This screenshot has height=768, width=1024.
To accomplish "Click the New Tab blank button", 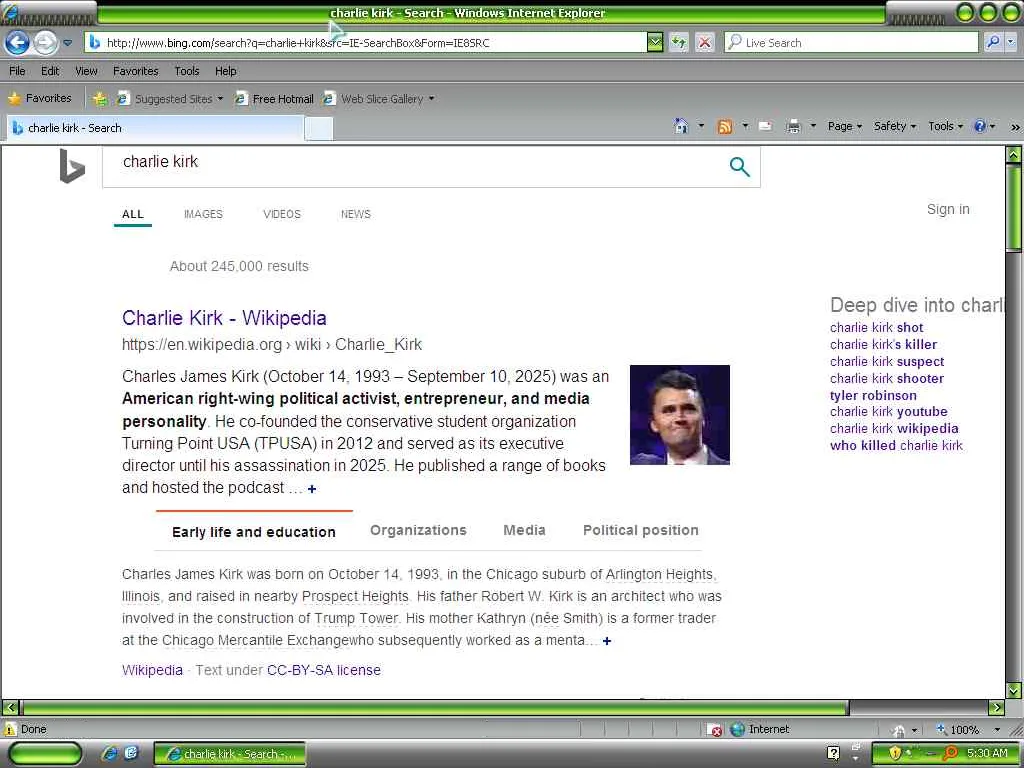I will [x=319, y=129].
